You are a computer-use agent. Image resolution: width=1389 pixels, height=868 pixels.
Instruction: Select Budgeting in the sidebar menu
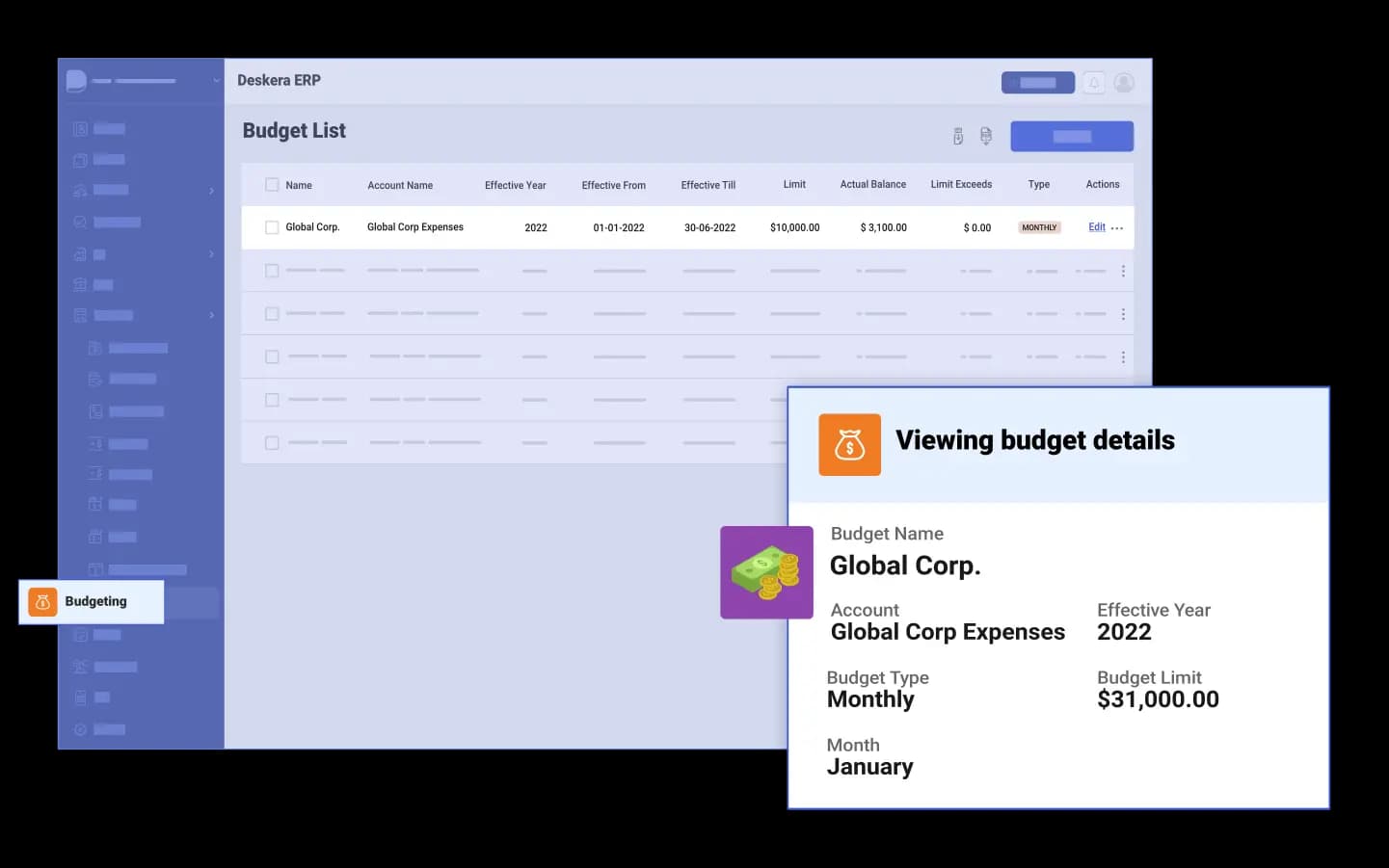pos(95,601)
